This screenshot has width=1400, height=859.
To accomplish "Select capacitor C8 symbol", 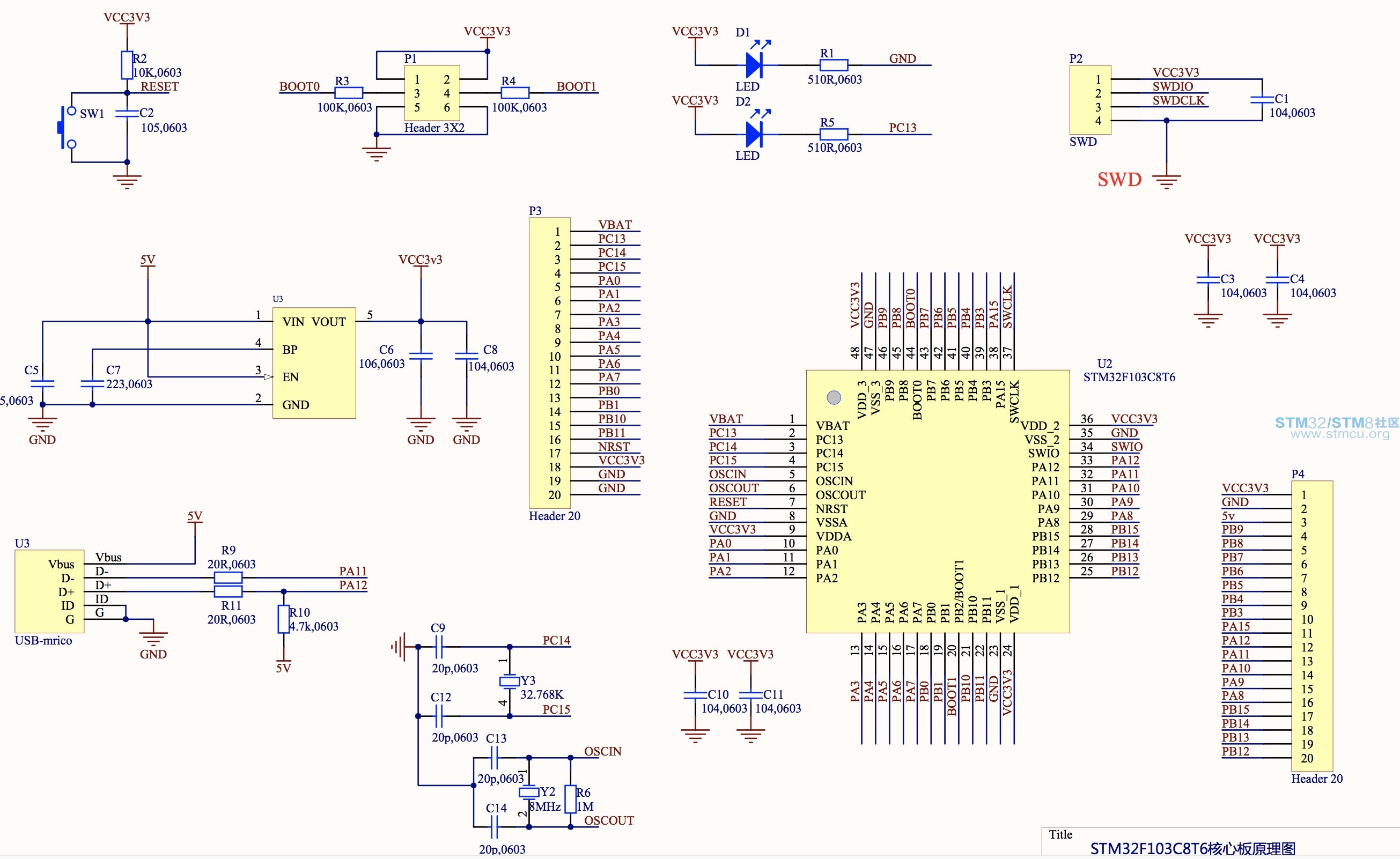I will coord(467,356).
